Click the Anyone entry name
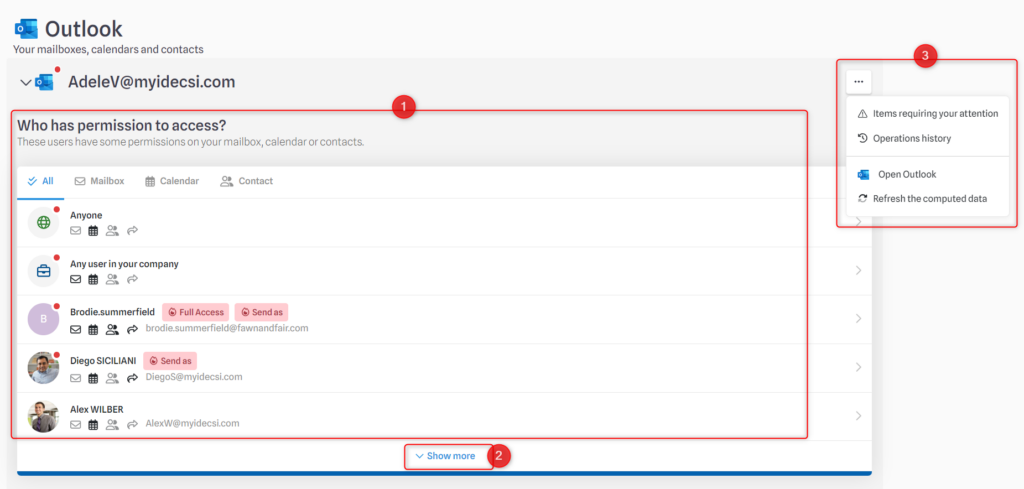 [x=86, y=215]
